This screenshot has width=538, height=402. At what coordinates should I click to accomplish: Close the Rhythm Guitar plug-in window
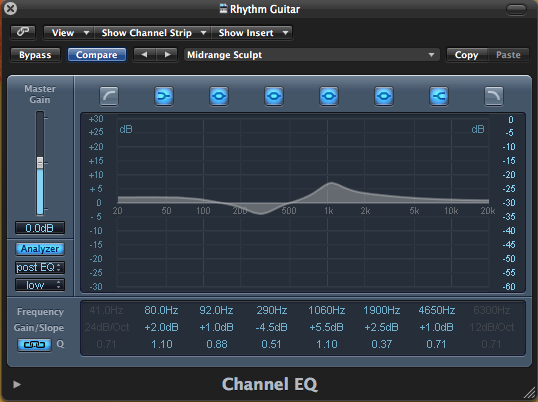pos(10,8)
